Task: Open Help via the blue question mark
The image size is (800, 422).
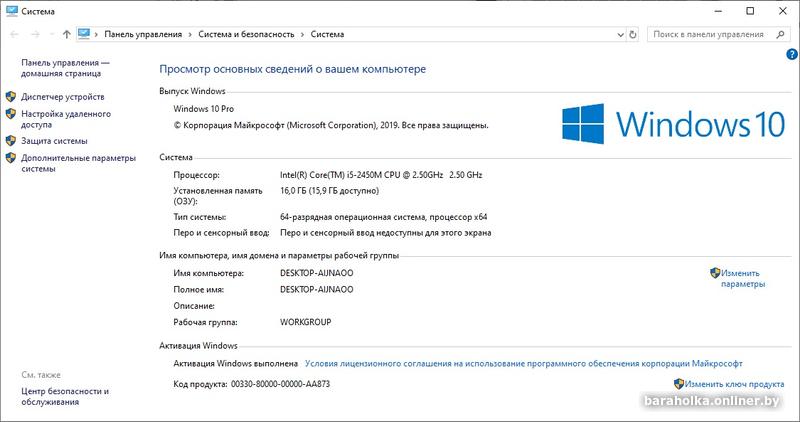Action: tap(792, 54)
